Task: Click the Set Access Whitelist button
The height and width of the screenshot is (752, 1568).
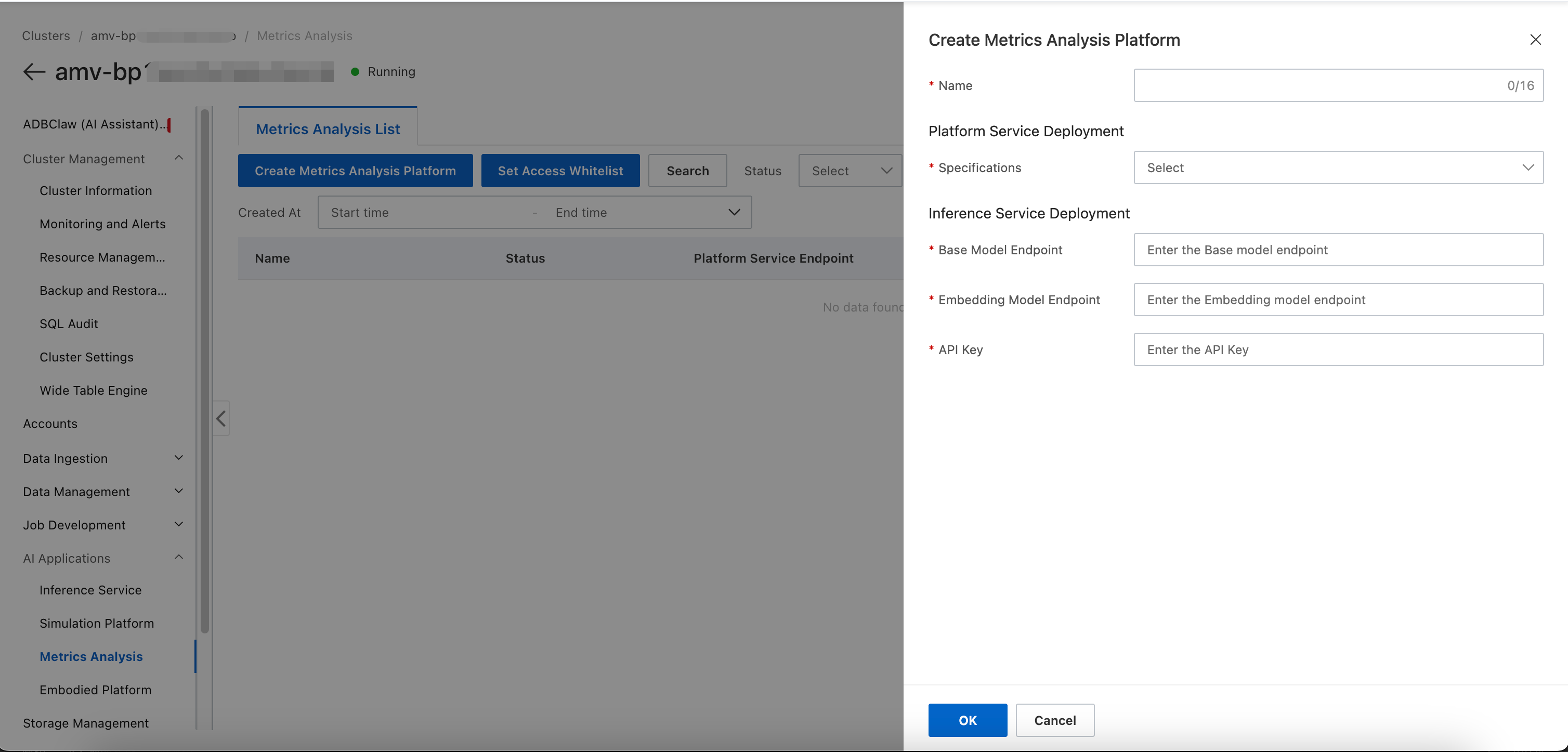Action: (x=560, y=171)
